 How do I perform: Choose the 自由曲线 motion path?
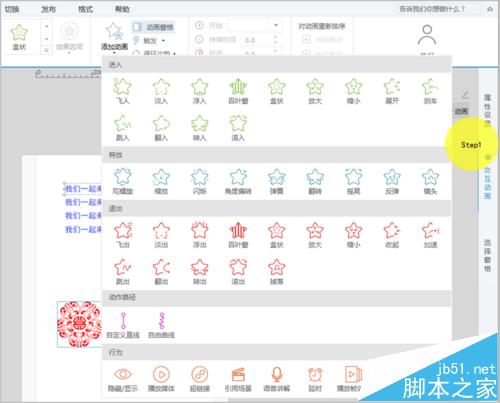161,325
